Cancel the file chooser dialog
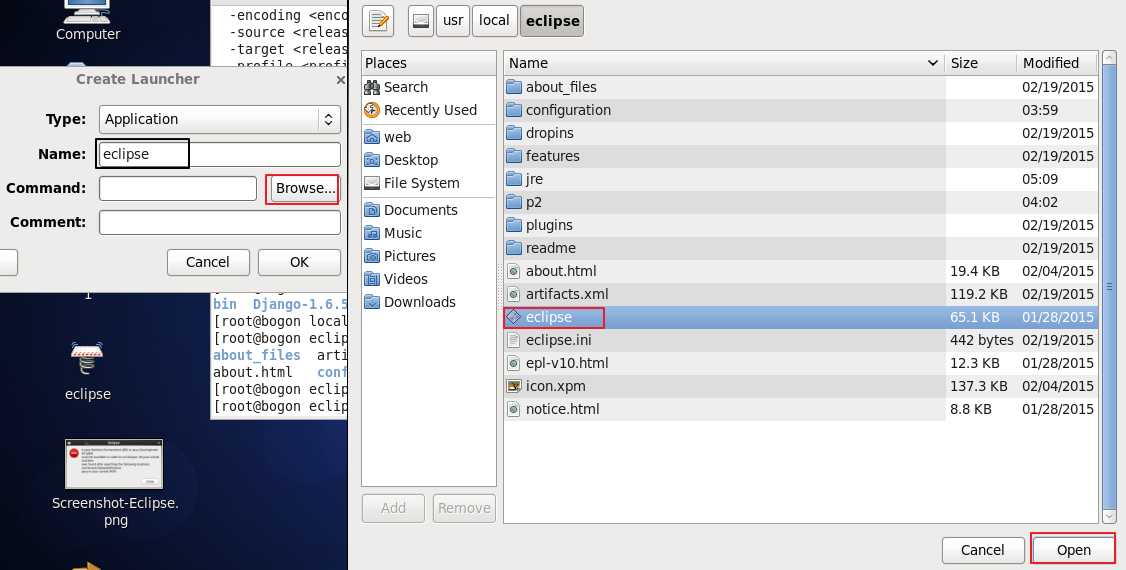Image resolution: width=1126 pixels, height=570 pixels. coord(982,550)
